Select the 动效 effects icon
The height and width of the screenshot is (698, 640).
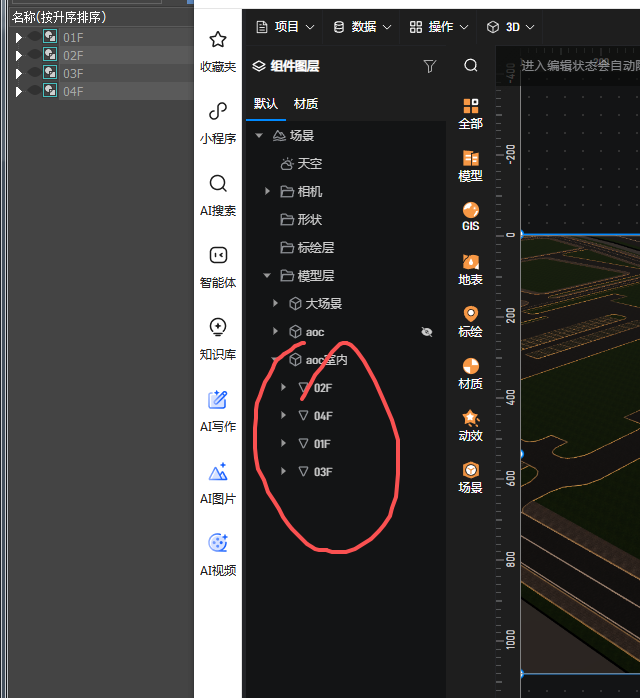[x=470, y=419]
